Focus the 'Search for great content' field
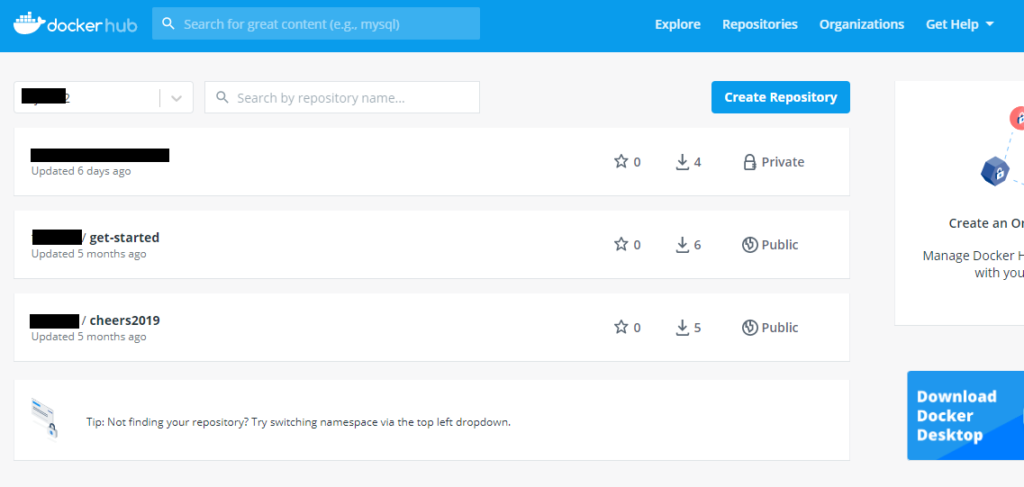This screenshot has height=487, width=1024. point(316,24)
